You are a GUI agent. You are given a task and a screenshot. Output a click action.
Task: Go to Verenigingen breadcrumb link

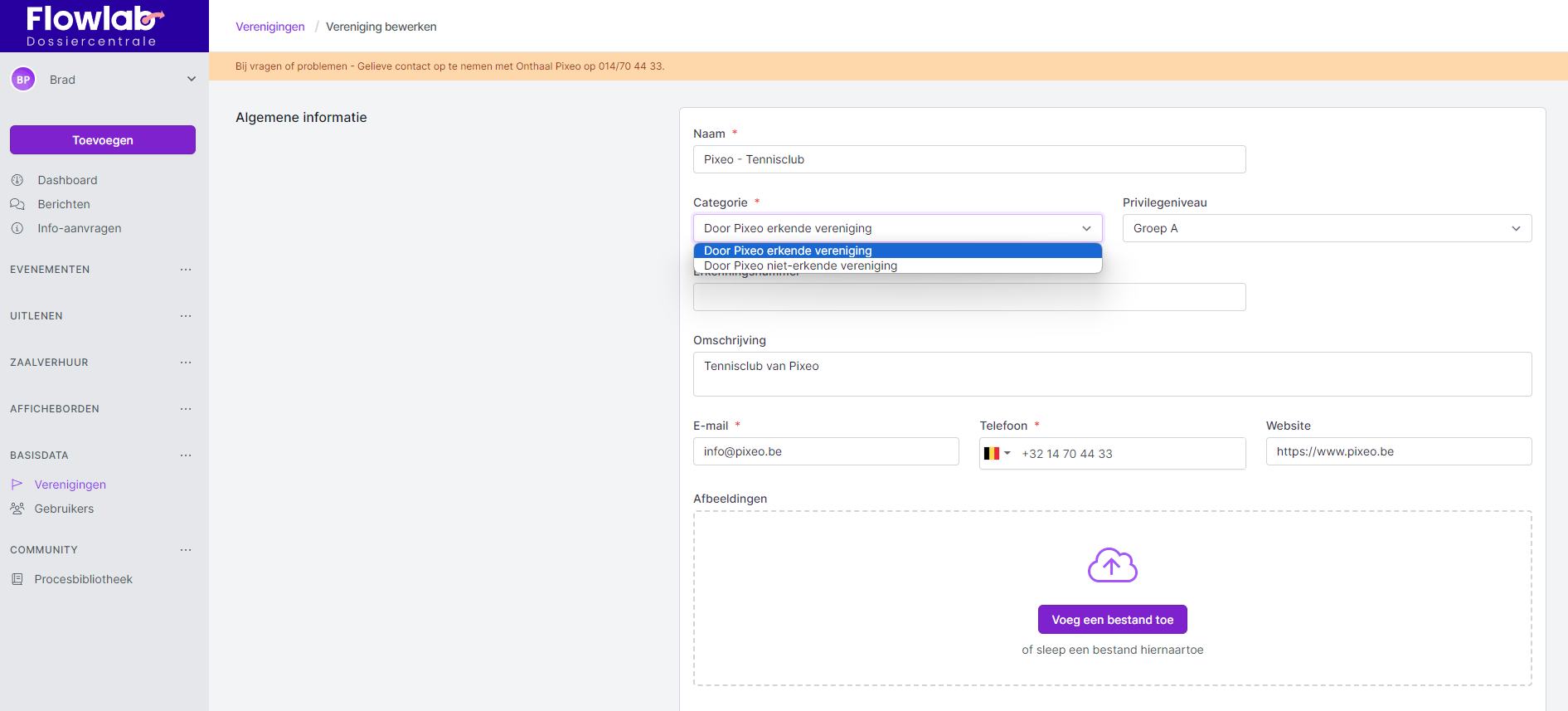pyautogui.click(x=270, y=27)
